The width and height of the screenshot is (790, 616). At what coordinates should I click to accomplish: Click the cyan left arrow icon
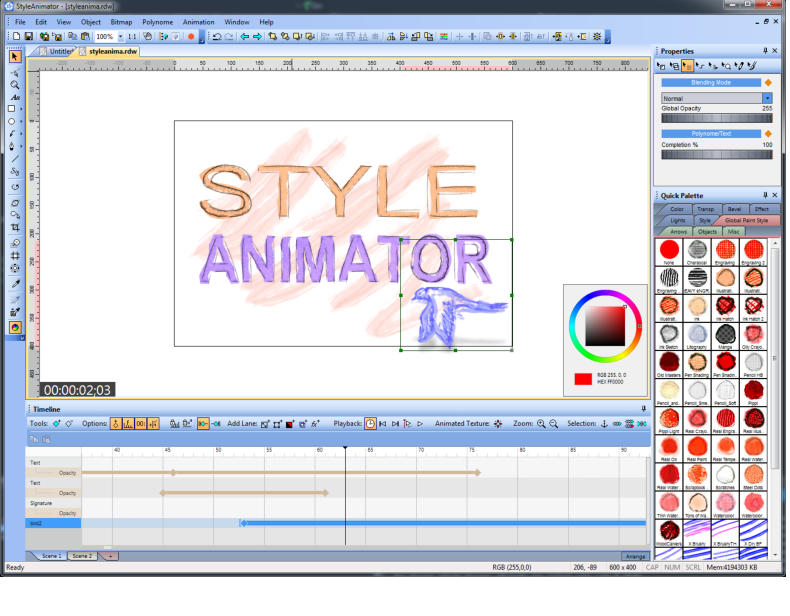[x=245, y=36]
